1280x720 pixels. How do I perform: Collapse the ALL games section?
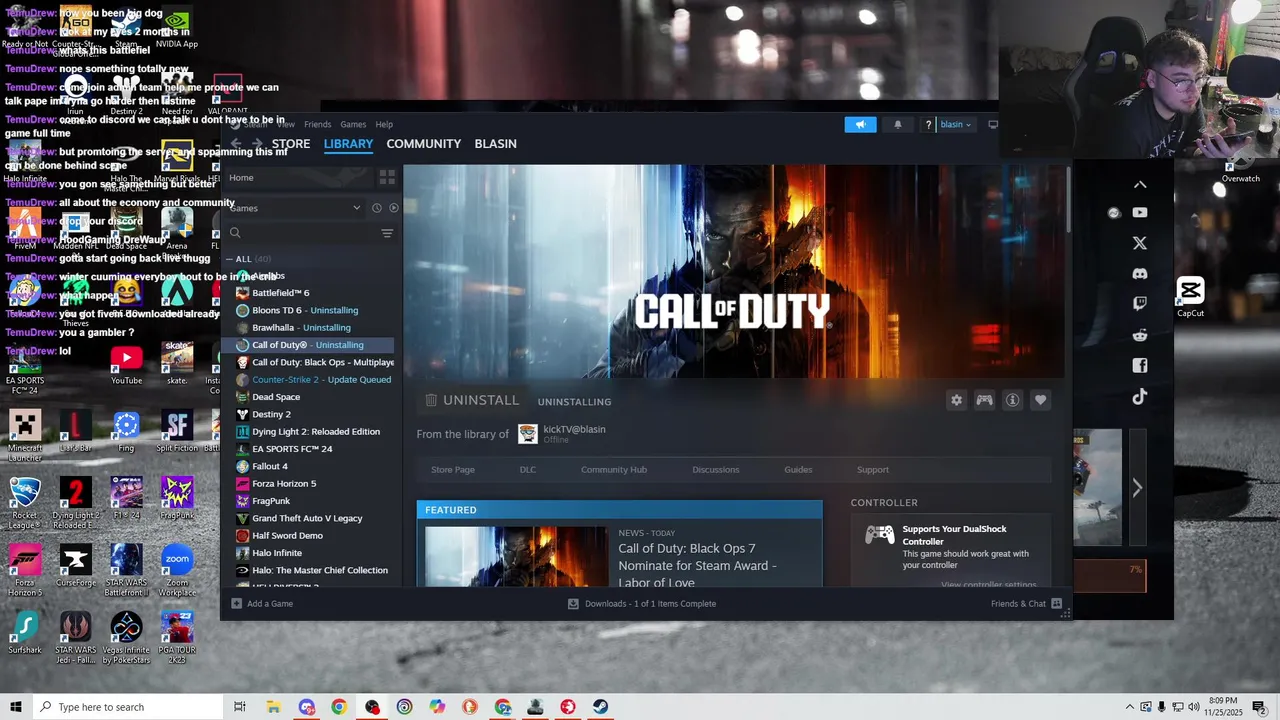[229, 259]
